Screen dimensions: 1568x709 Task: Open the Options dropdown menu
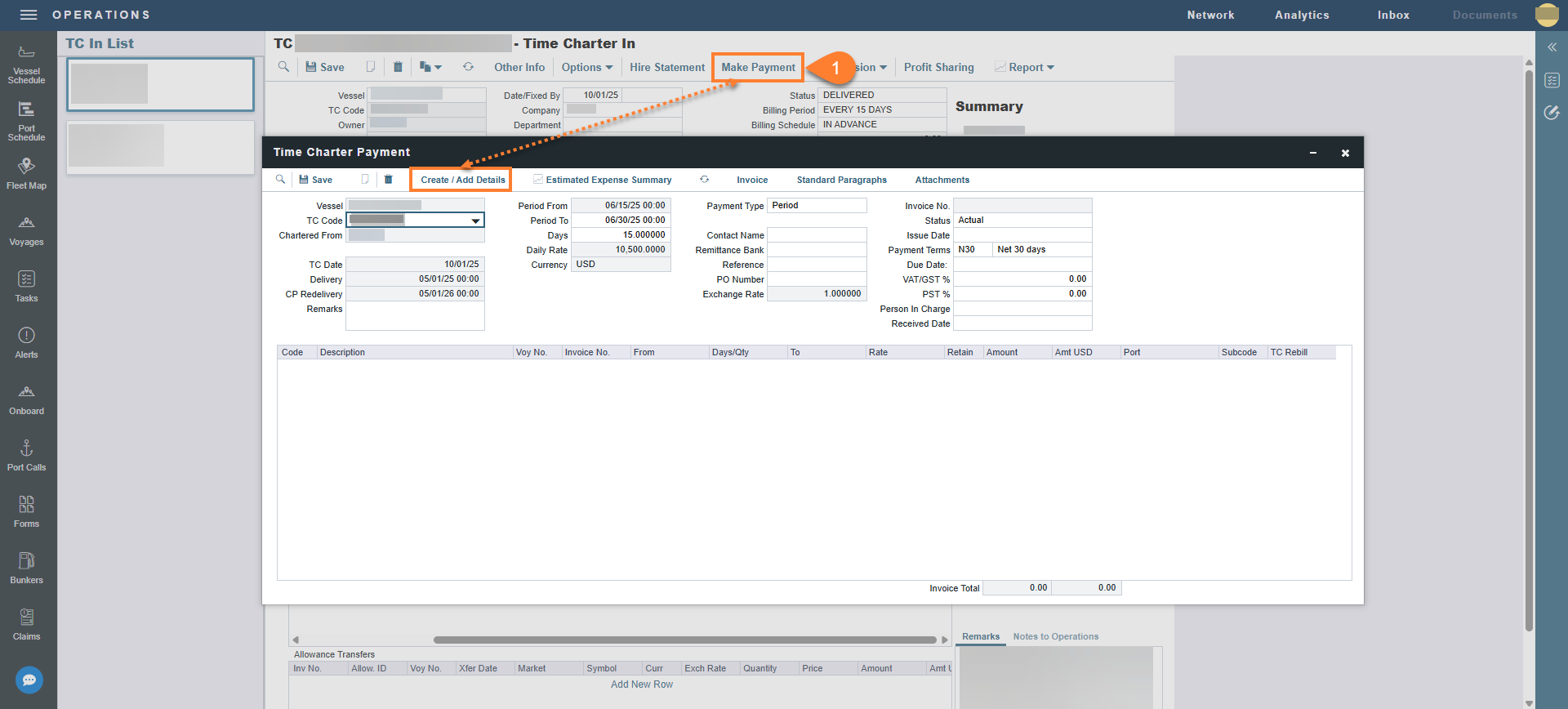click(x=587, y=68)
